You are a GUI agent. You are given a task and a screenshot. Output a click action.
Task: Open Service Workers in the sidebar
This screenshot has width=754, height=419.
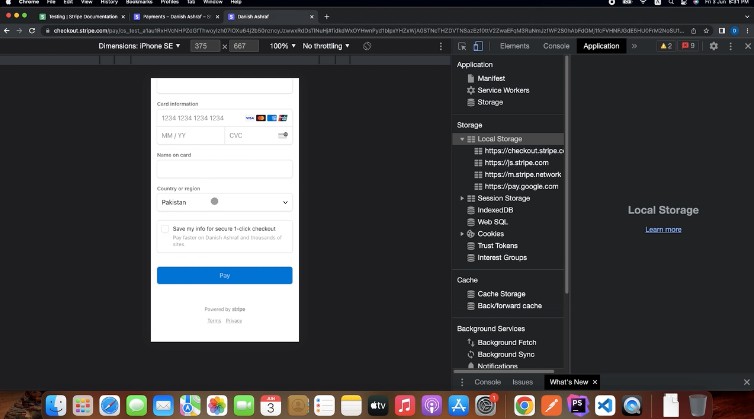click(x=502, y=90)
